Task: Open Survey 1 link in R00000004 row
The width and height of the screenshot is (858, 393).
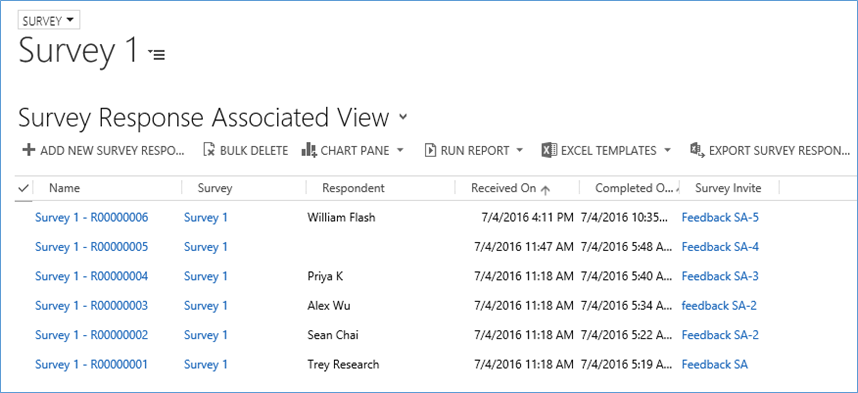Action: (x=206, y=276)
